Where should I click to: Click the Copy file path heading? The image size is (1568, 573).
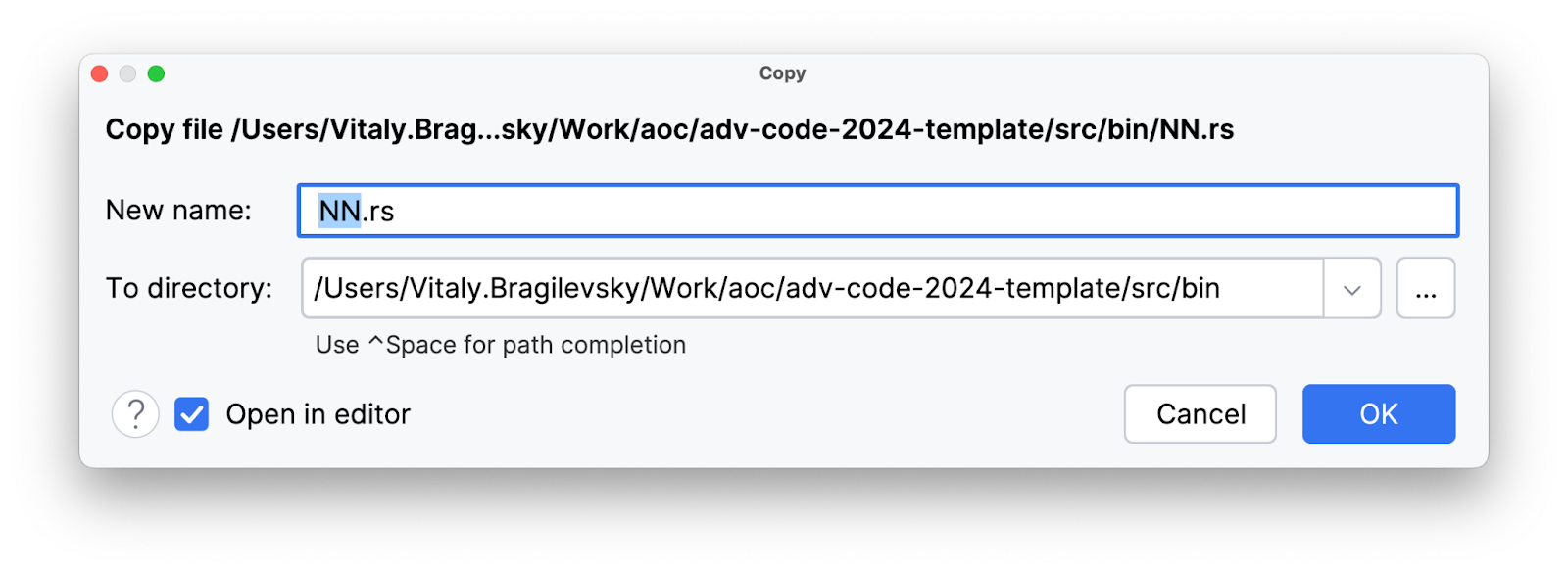[669, 129]
